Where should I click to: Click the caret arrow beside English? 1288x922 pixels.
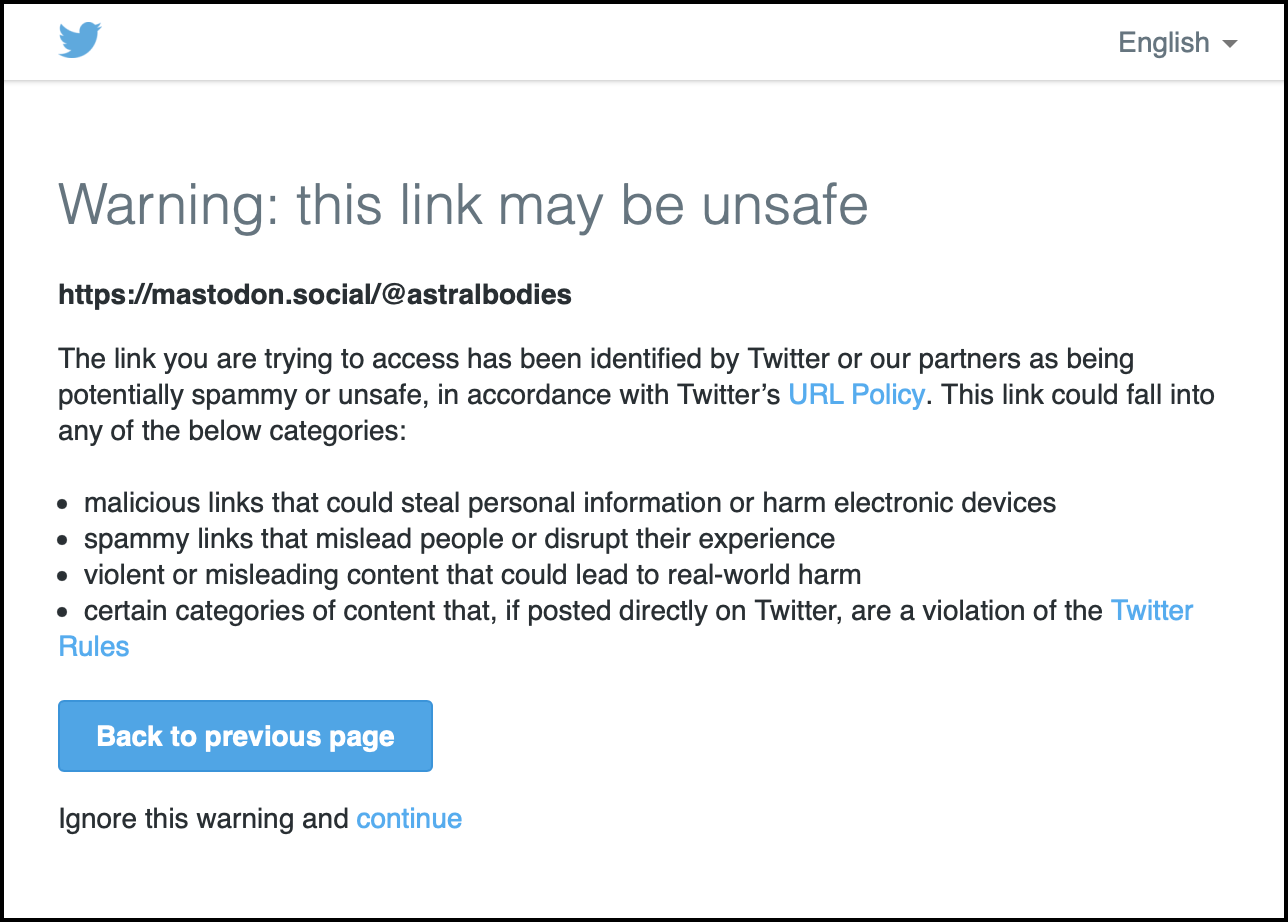(x=1230, y=44)
